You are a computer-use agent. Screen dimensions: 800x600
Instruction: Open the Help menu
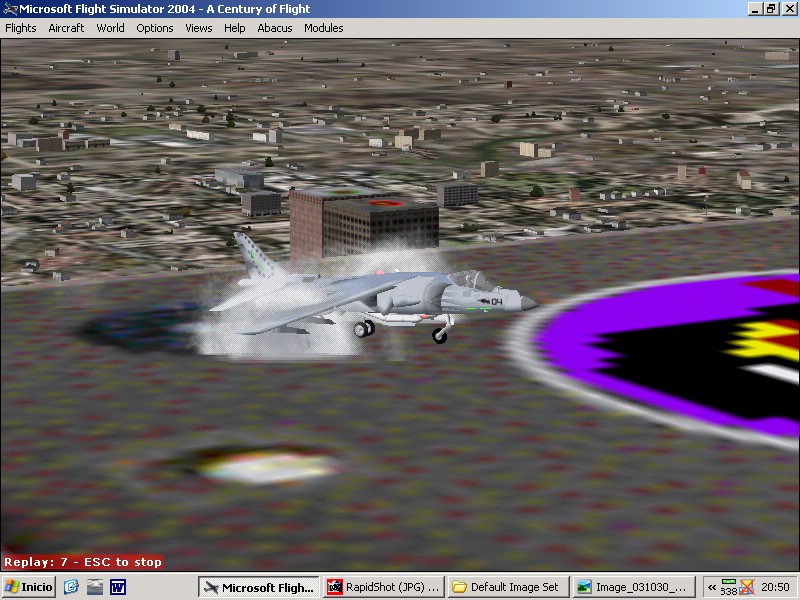(234, 28)
